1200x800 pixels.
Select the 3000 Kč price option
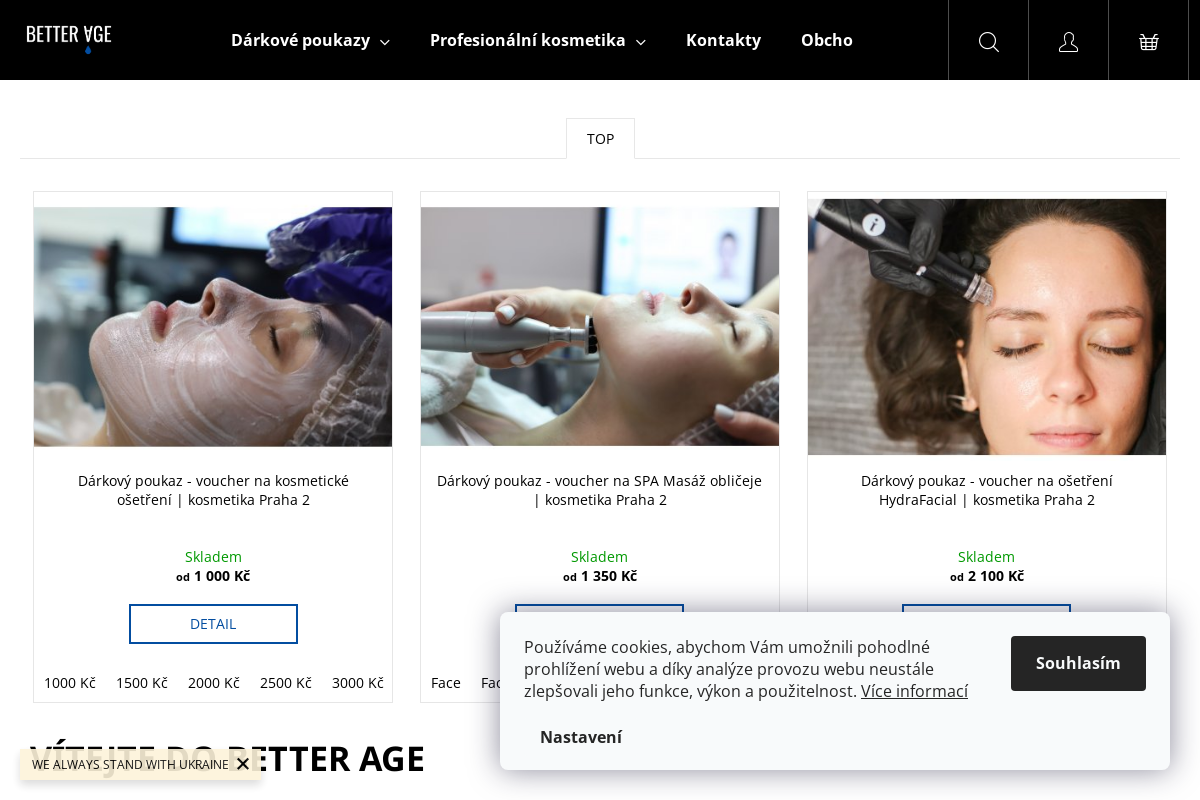357,683
